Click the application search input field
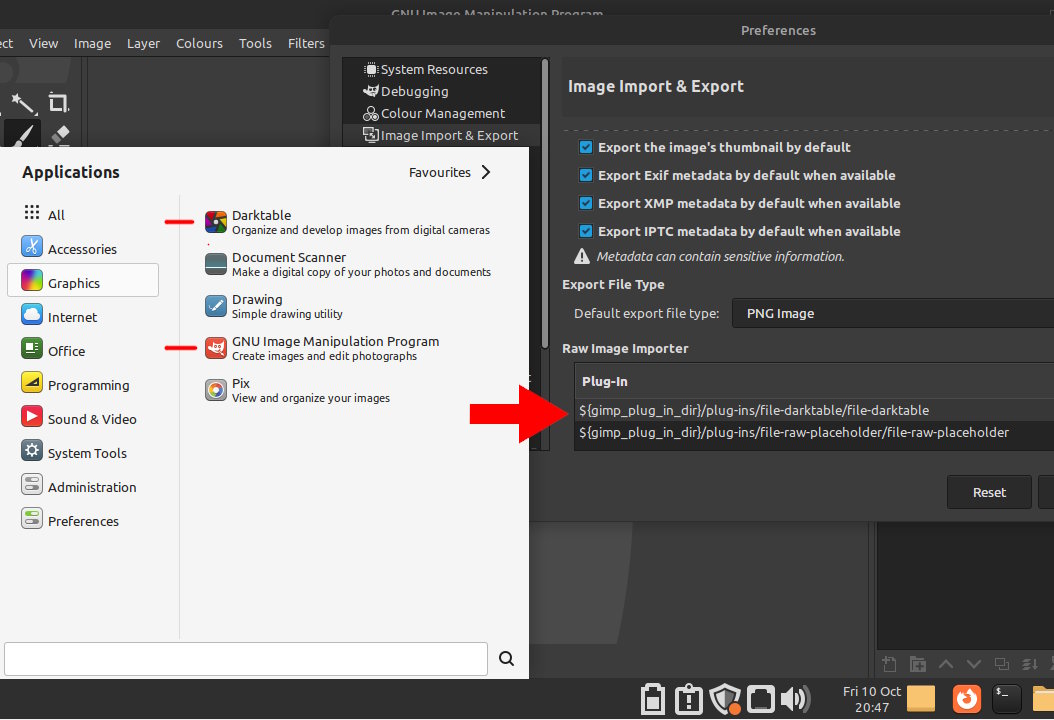The height and width of the screenshot is (720, 1054). [x=245, y=659]
